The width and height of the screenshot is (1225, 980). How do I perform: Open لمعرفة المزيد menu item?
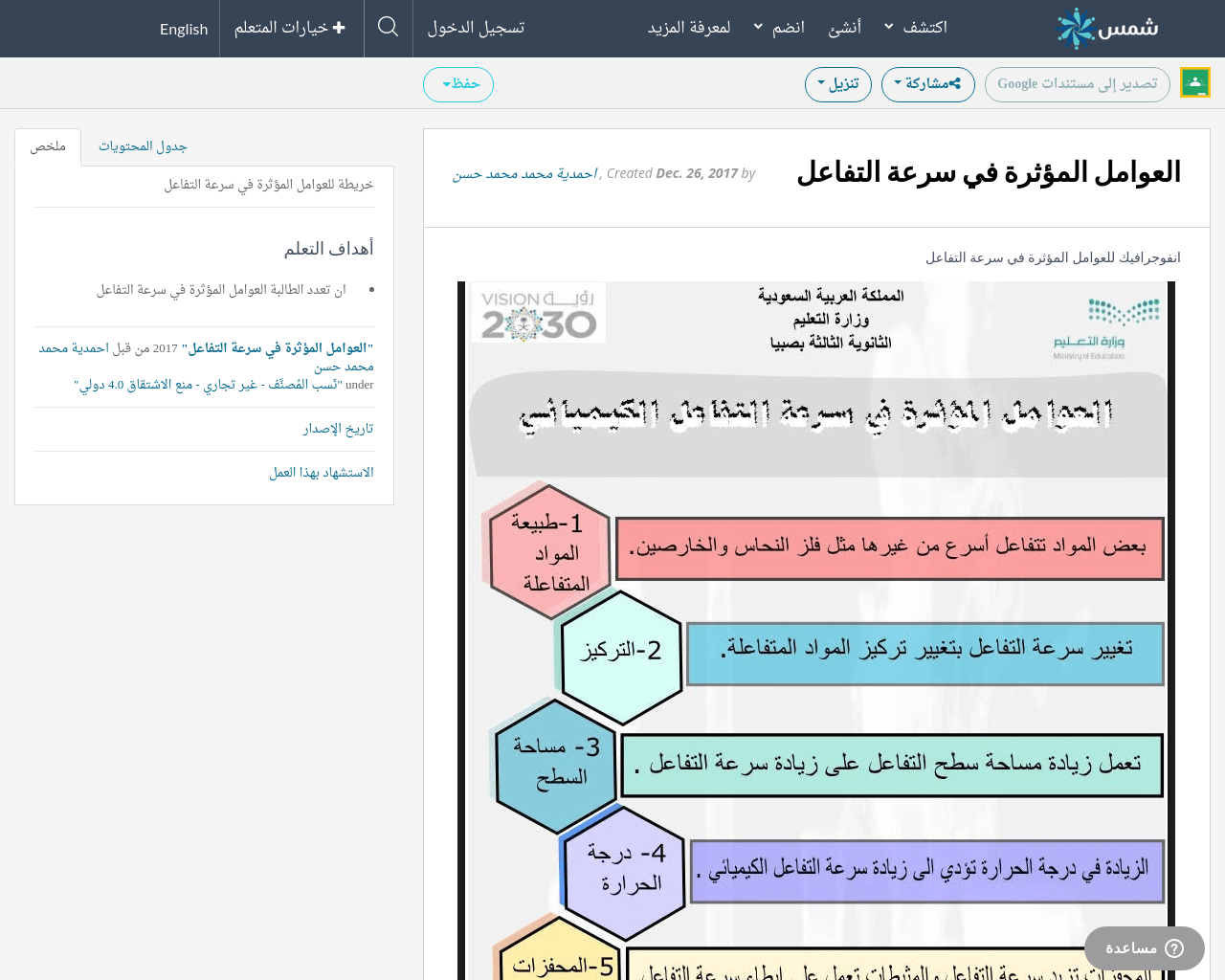coord(689,28)
